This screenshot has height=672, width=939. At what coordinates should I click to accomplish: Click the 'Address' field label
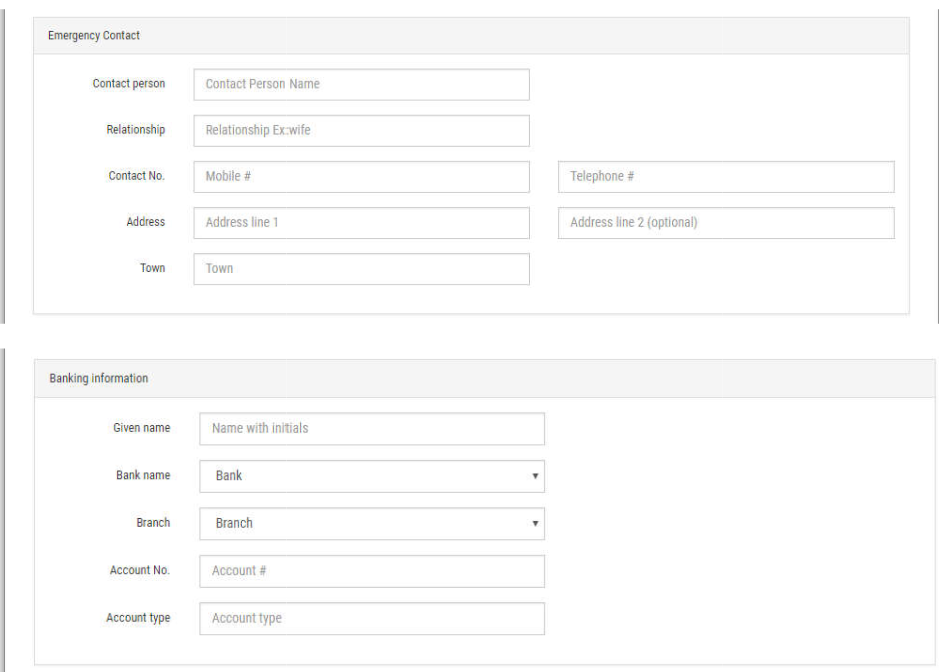pyautogui.click(x=146, y=222)
